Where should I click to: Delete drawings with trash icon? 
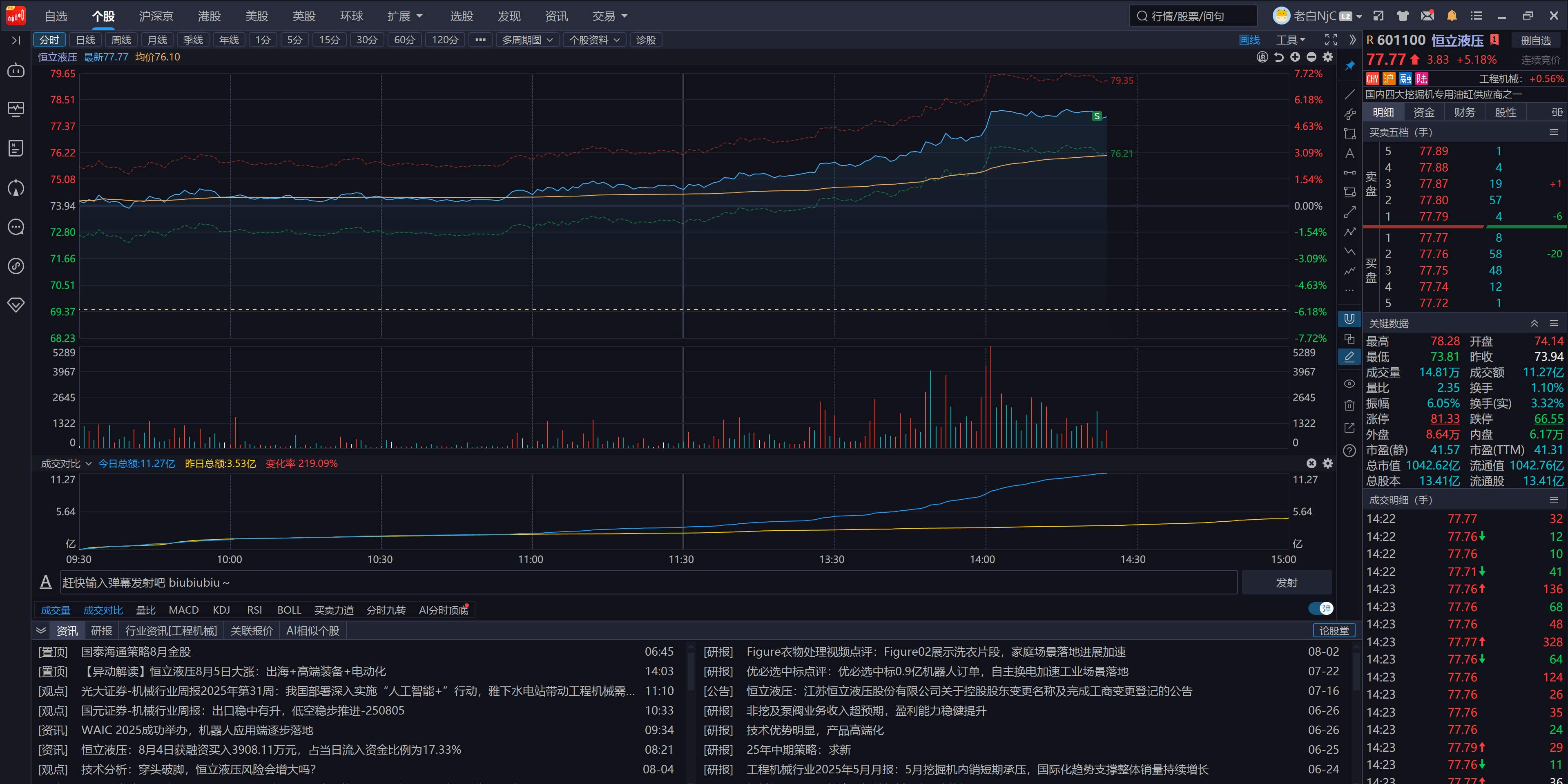pyautogui.click(x=1349, y=405)
